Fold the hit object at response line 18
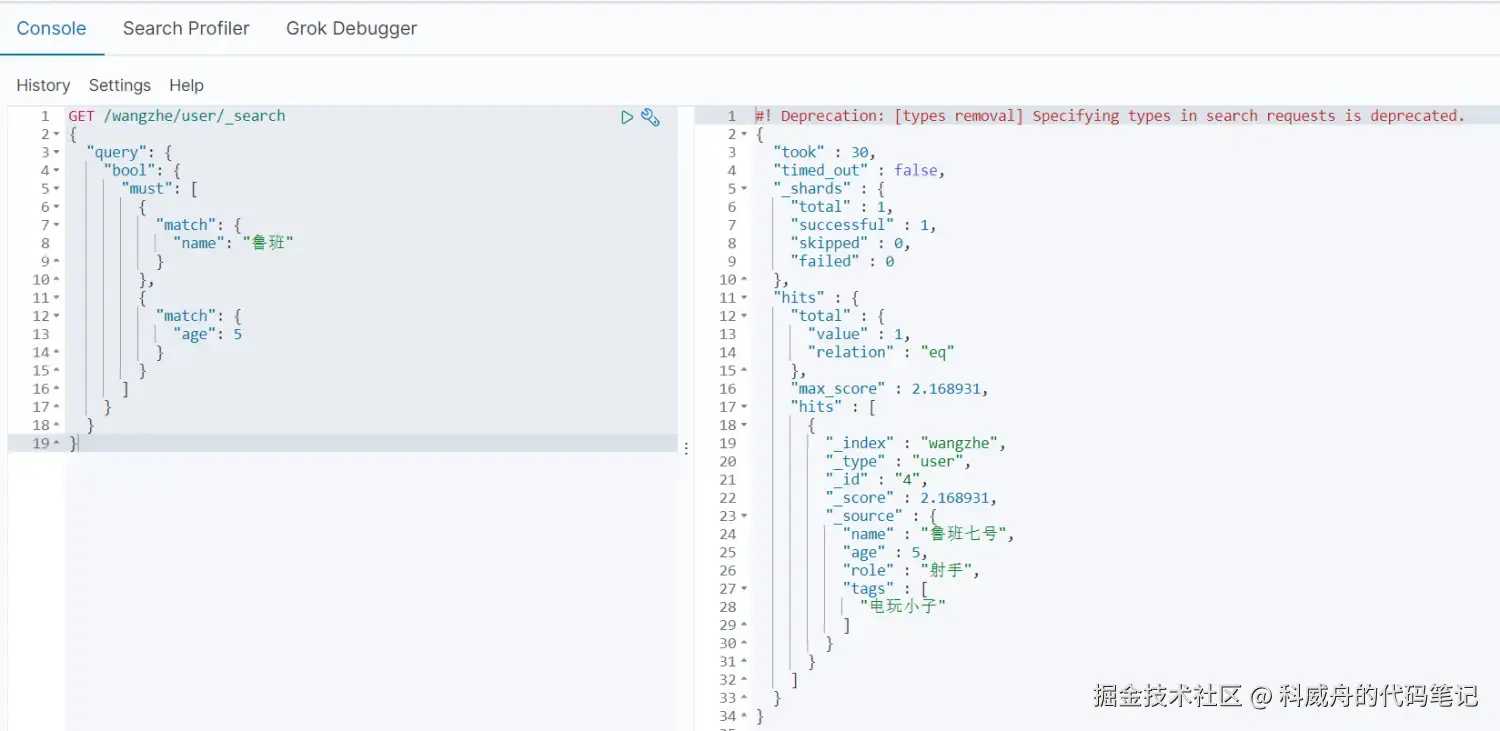 (744, 426)
